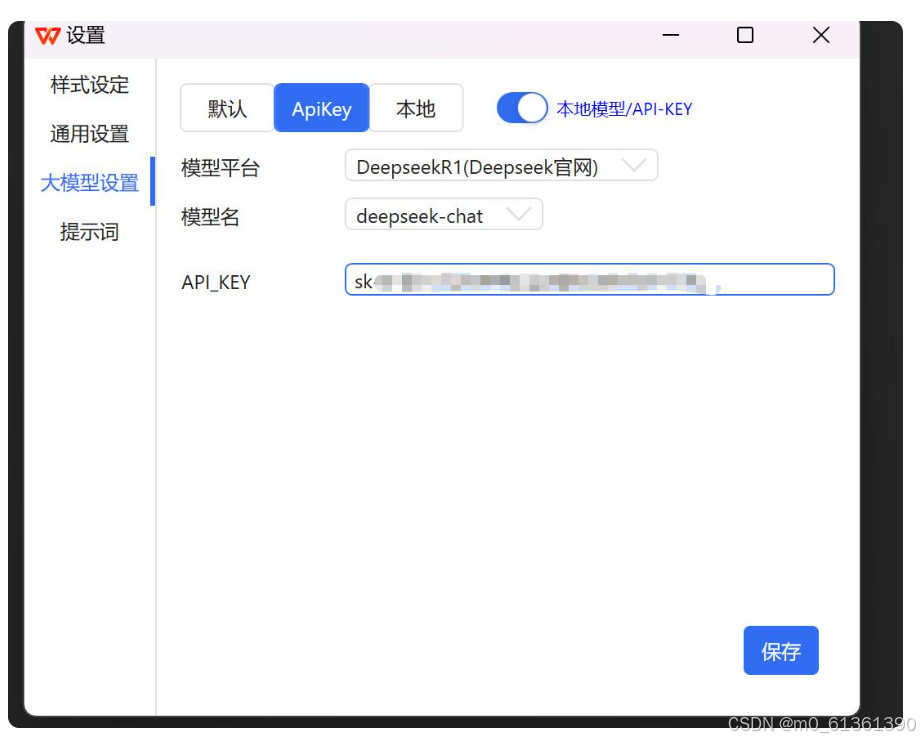Click the 设置 window title text
920x740 pixels.
[x=86, y=36]
